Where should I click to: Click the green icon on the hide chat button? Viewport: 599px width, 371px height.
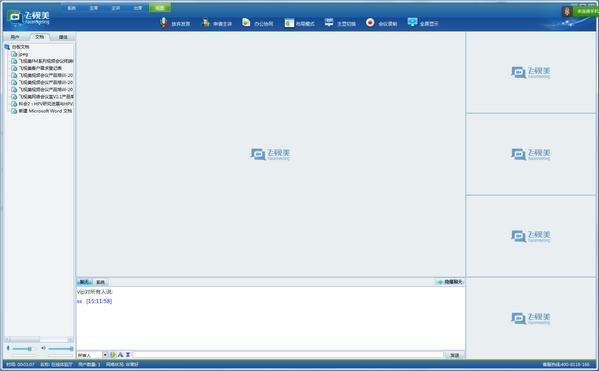pos(440,282)
